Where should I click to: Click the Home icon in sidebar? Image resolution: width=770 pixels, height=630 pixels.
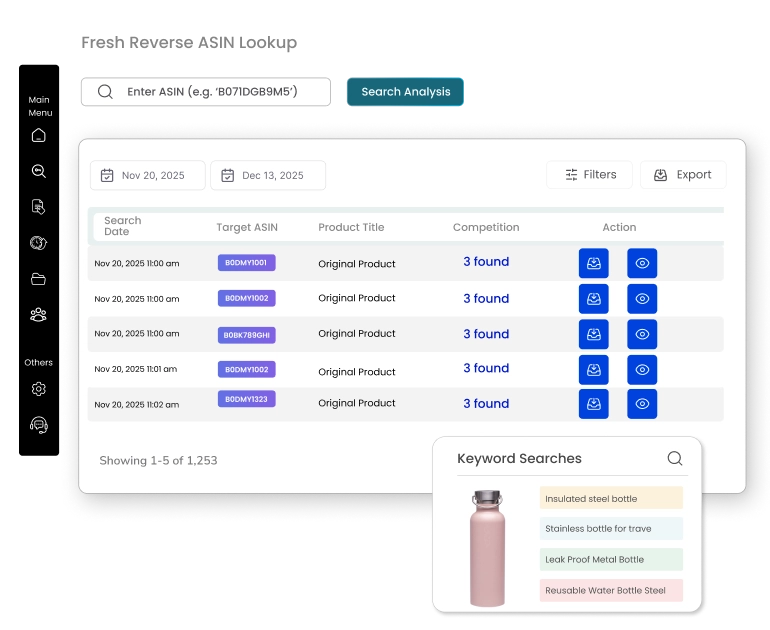pos(39,135)
